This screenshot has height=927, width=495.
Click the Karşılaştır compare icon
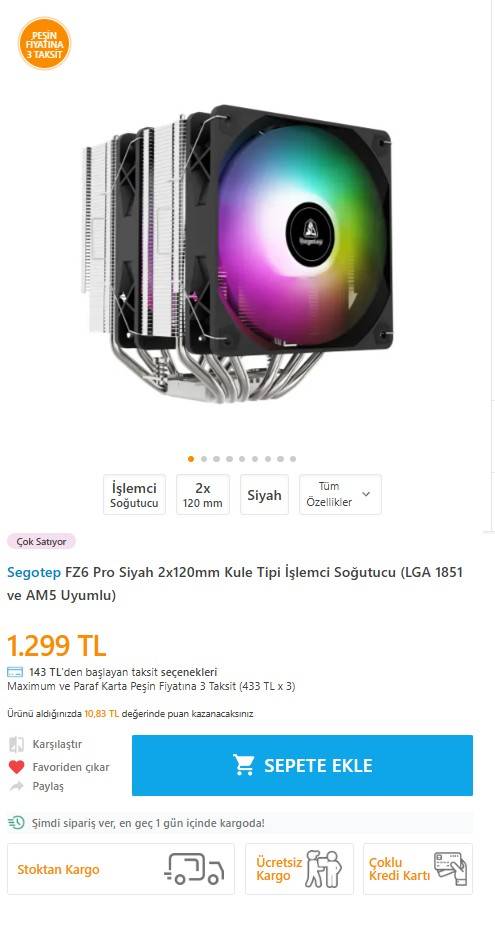17,744
